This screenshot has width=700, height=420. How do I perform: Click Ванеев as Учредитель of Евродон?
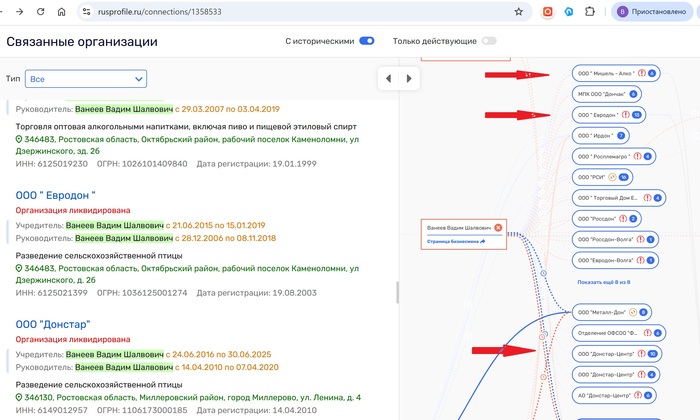tap(115, 225)
